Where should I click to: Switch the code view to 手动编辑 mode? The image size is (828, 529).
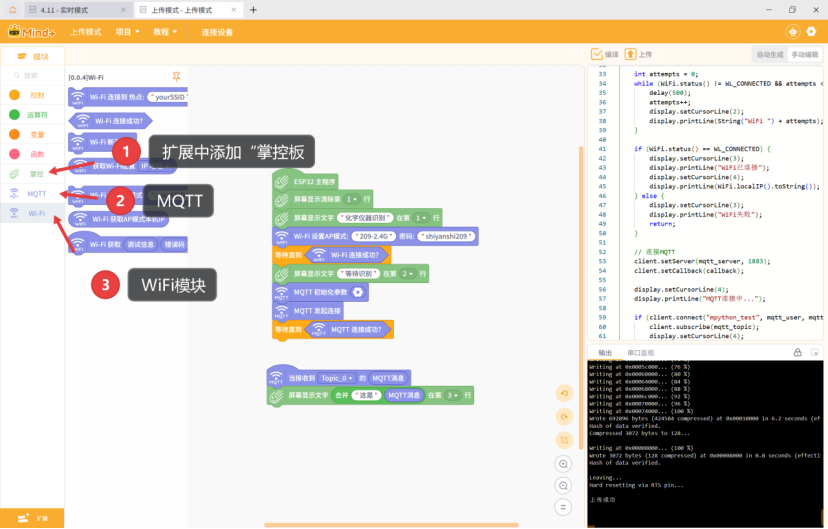coord(804,54)
